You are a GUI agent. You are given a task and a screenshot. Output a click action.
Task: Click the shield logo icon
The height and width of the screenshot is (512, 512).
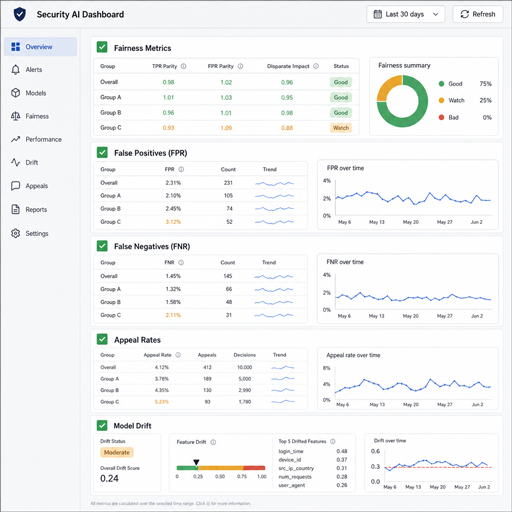point(20,14)
